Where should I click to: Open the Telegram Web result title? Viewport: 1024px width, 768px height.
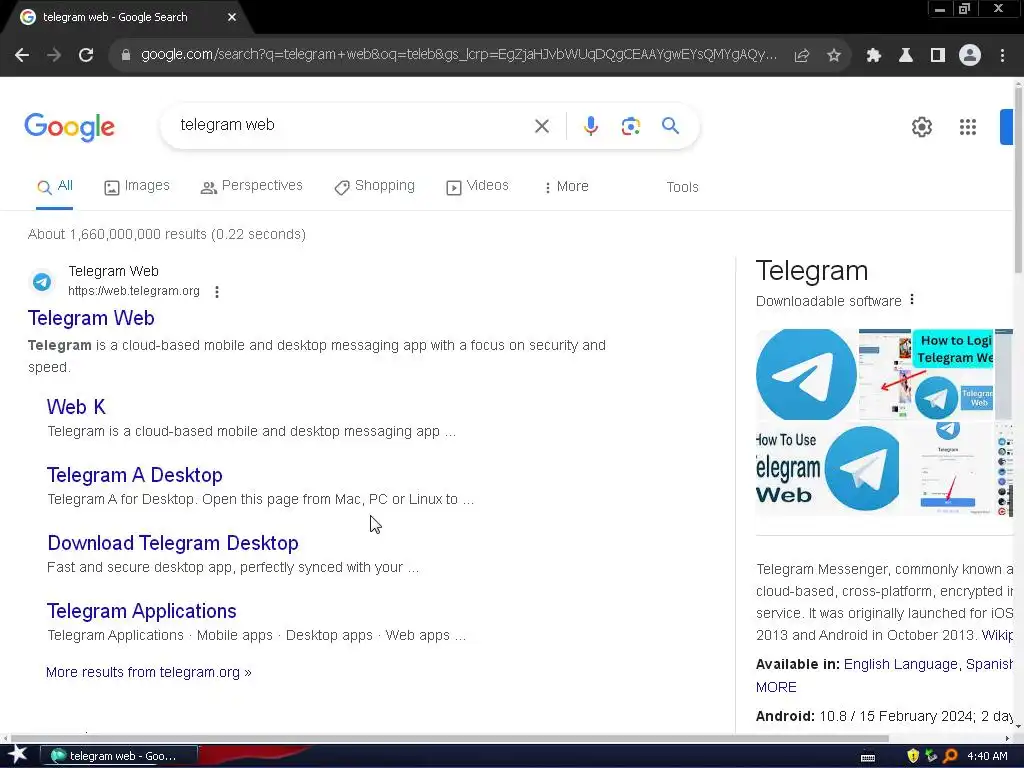[91, 318]
